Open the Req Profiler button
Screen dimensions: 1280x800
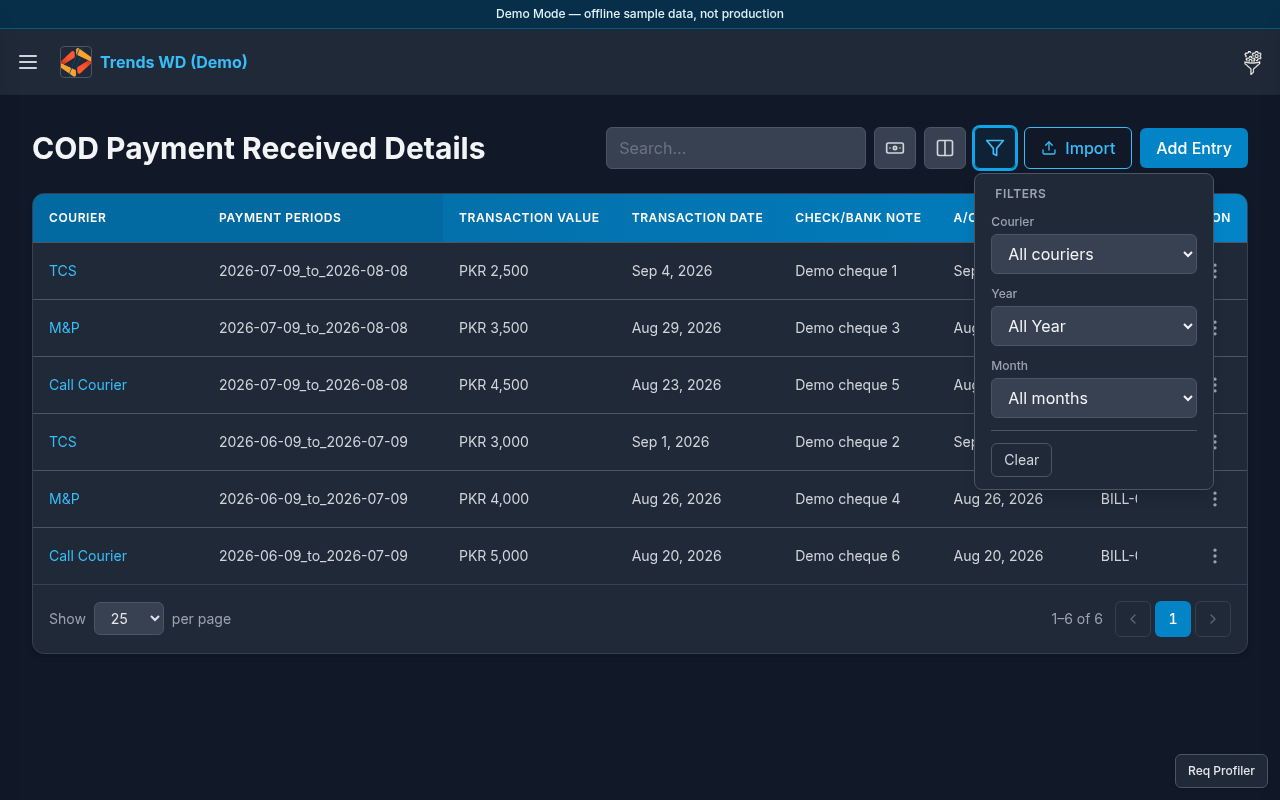click(x=1221, y=771)
